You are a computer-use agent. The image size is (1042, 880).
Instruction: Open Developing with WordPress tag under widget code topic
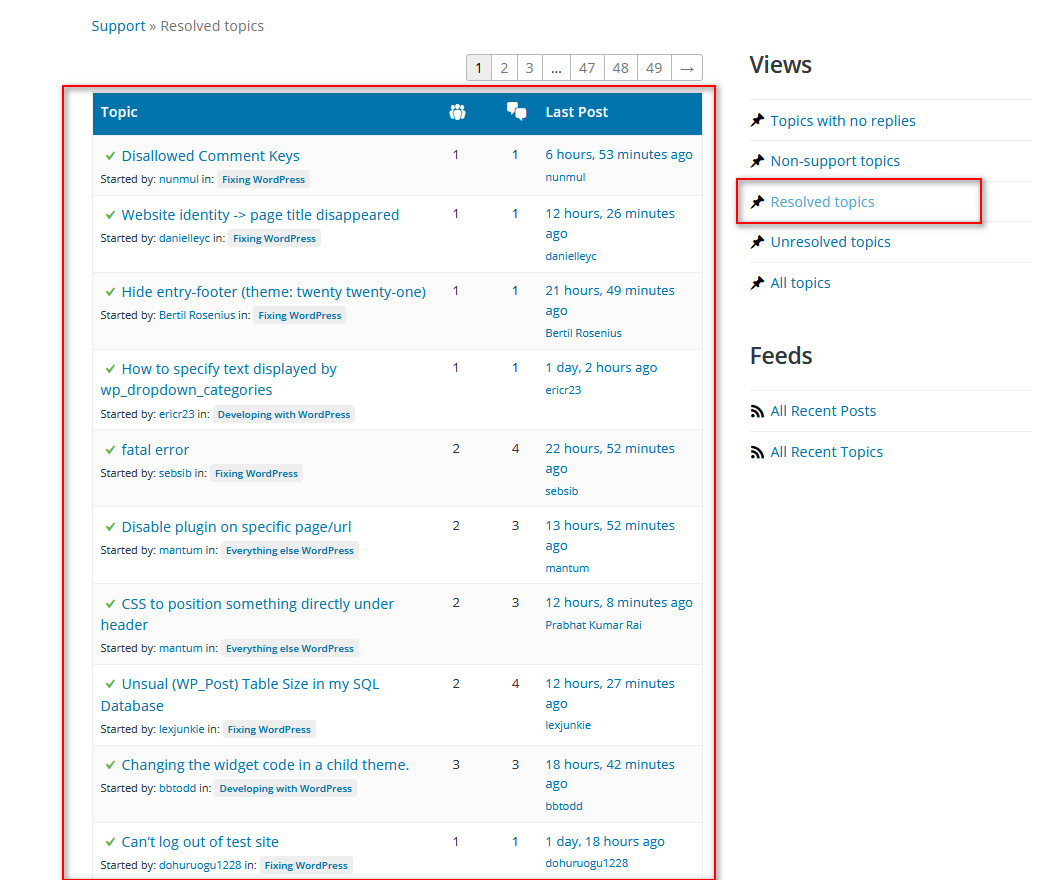pyautogui.click(x=286, y=789)
